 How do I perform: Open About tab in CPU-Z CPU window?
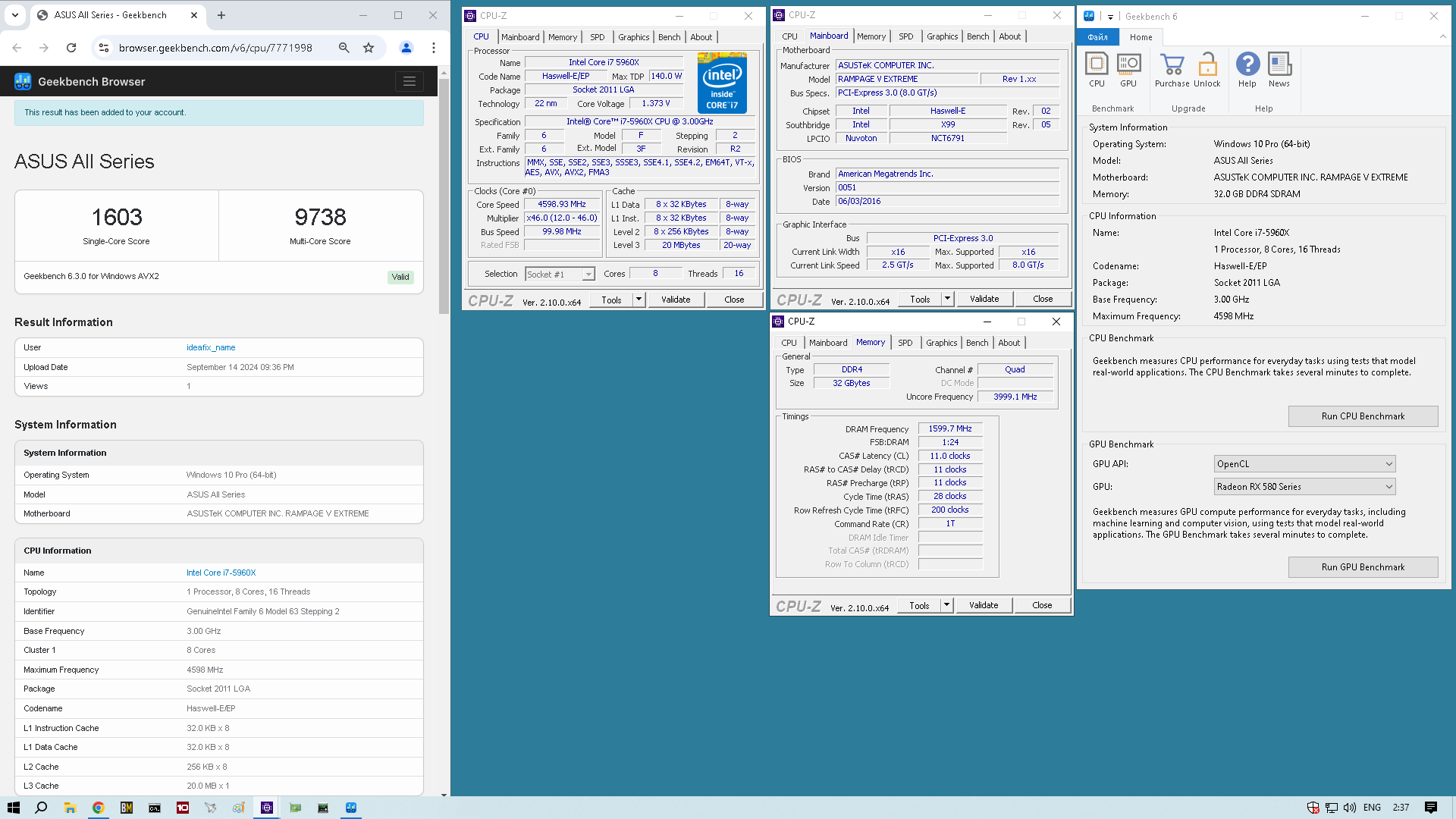[701, 37]
